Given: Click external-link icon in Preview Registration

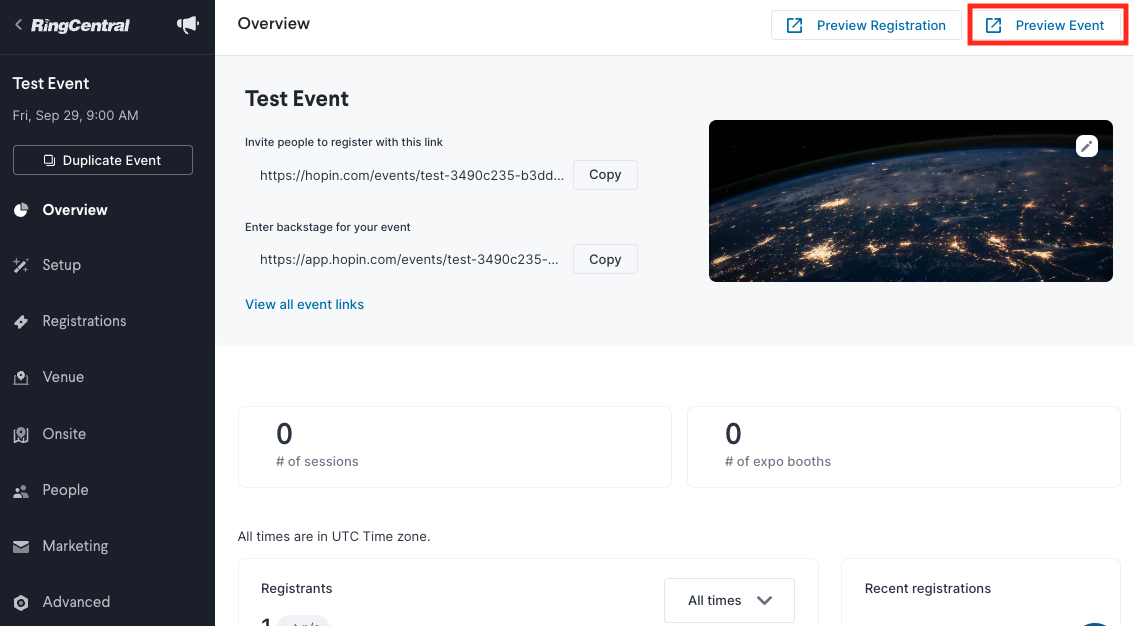Looking at the screenshot, I should click(x=794, y=25).
